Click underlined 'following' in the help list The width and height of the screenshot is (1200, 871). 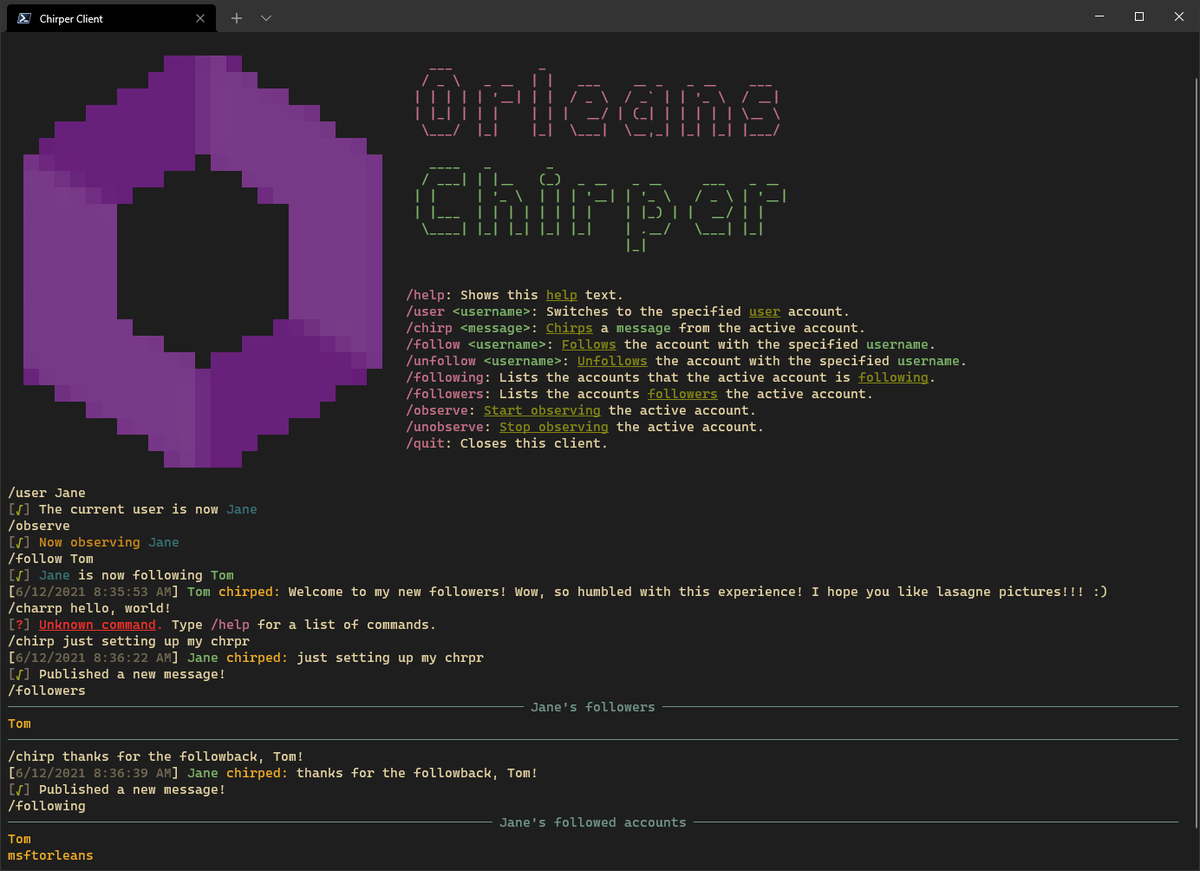coord(893,377)
